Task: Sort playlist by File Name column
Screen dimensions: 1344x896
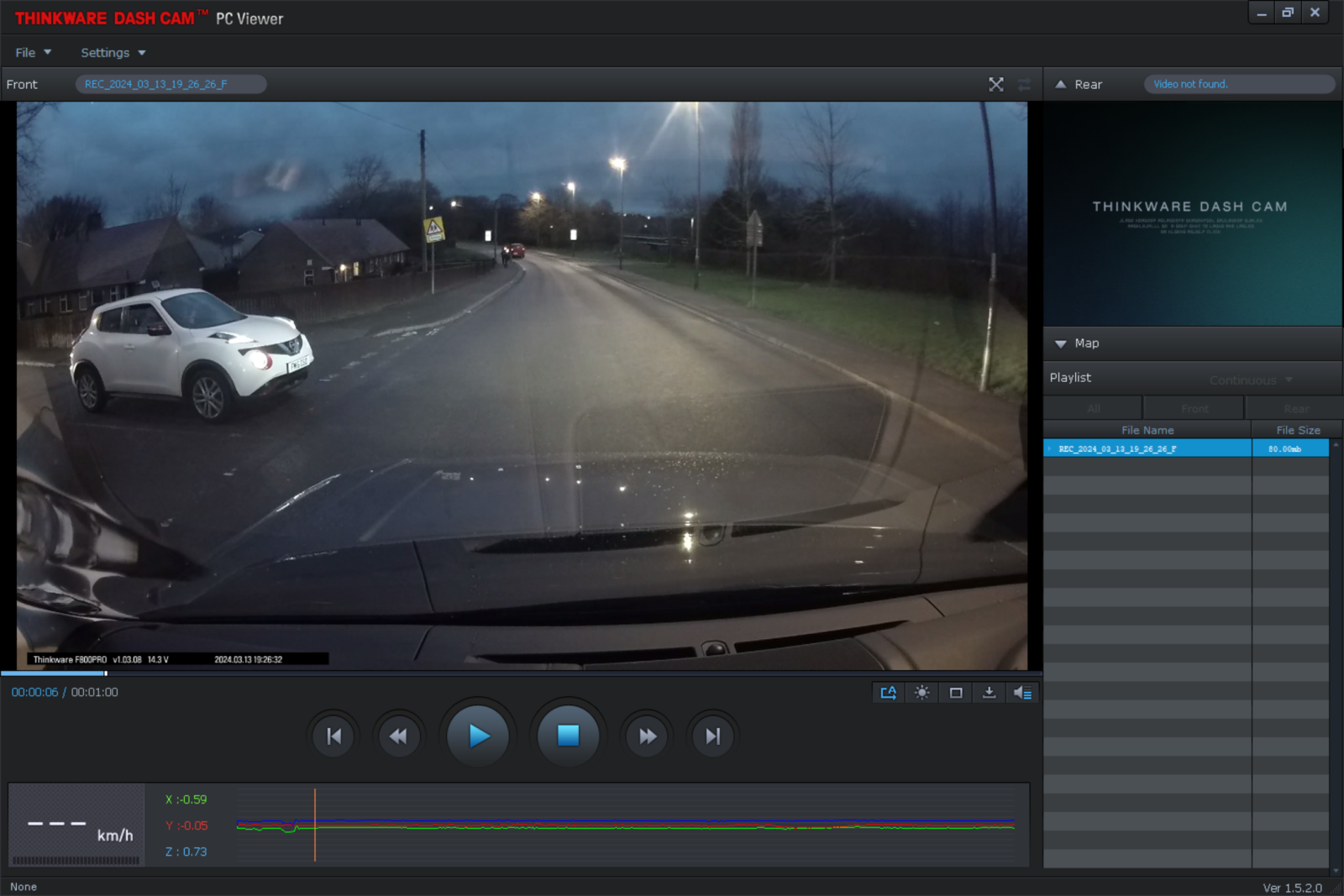Action: [x=1147, y=430]
